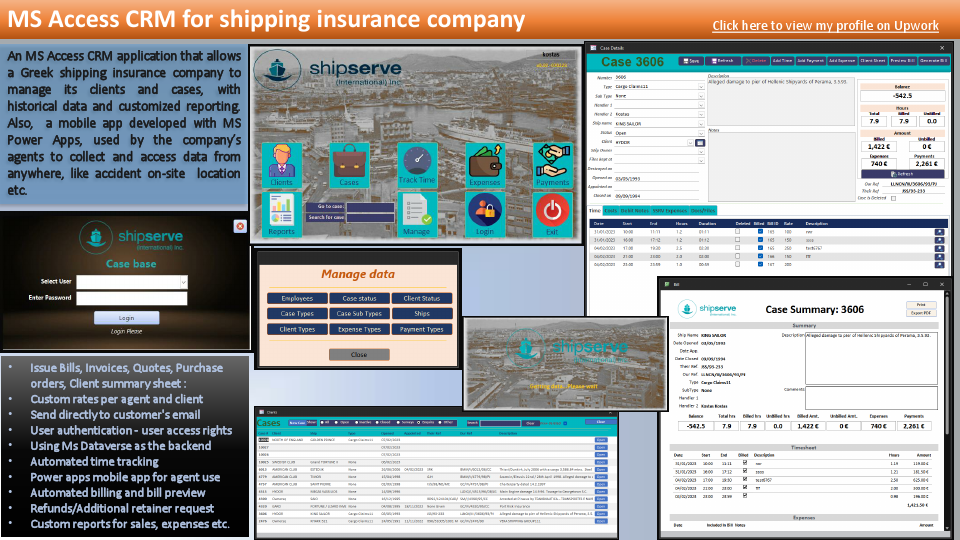Click the Login user-lock icon
This screenshot has height=540, width=960.
pyautogui.click(x=485, y=214)
